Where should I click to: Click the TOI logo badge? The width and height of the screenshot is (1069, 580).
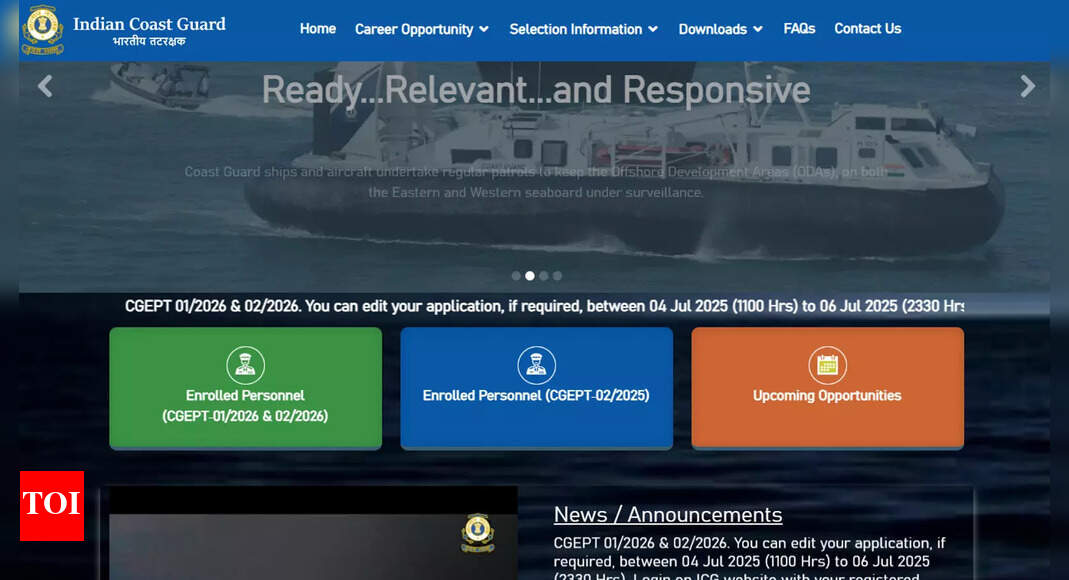coord(52,505)
